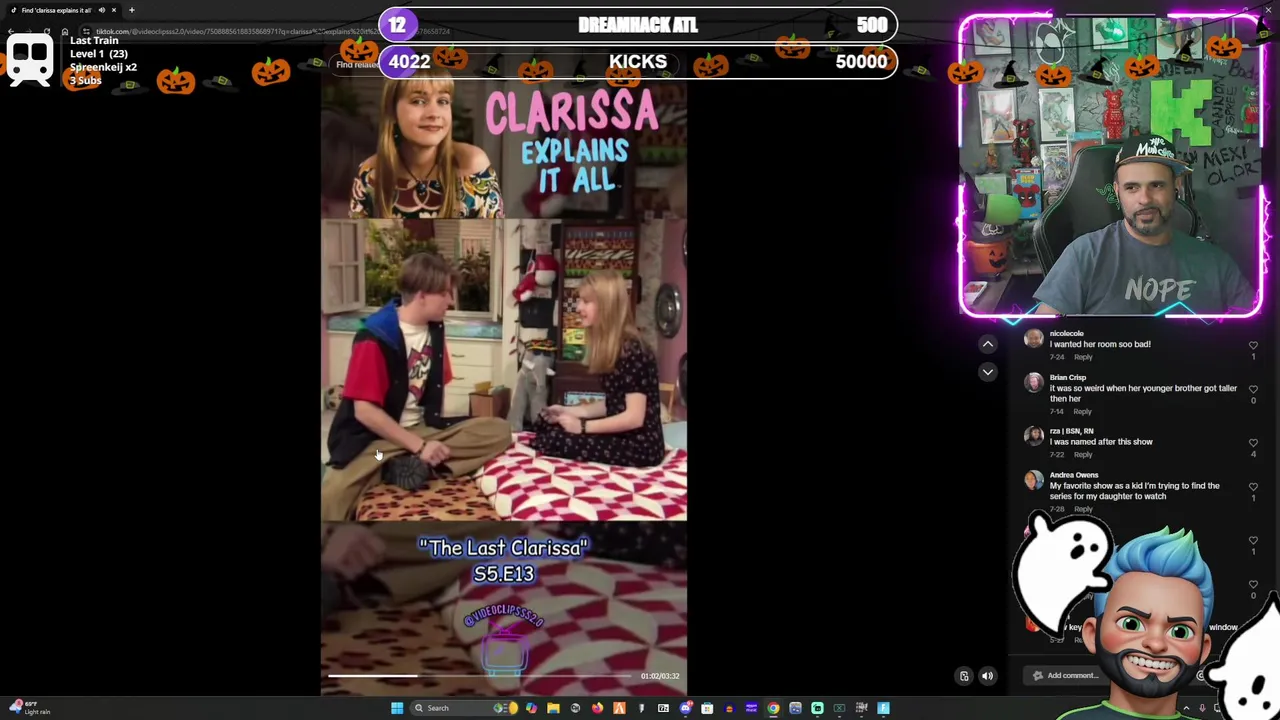Image resolution: width=1280 pixels, height=720 pixels.
Task: Like Brian Crisp's comment
Action: coord(1253,389)
